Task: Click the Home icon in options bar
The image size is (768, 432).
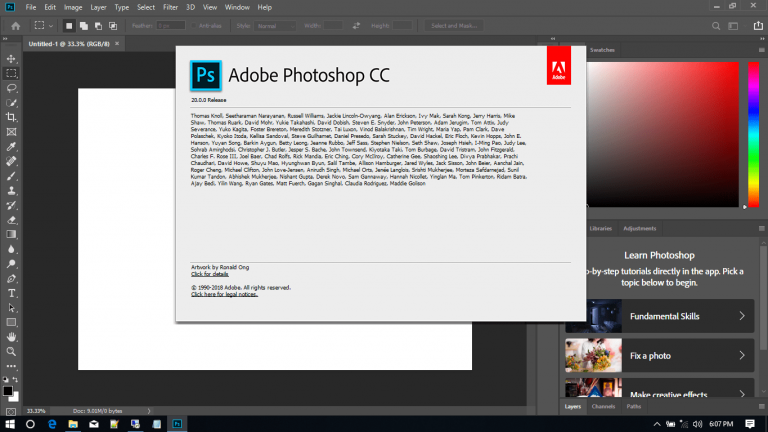Action: [x=16, y=26]
